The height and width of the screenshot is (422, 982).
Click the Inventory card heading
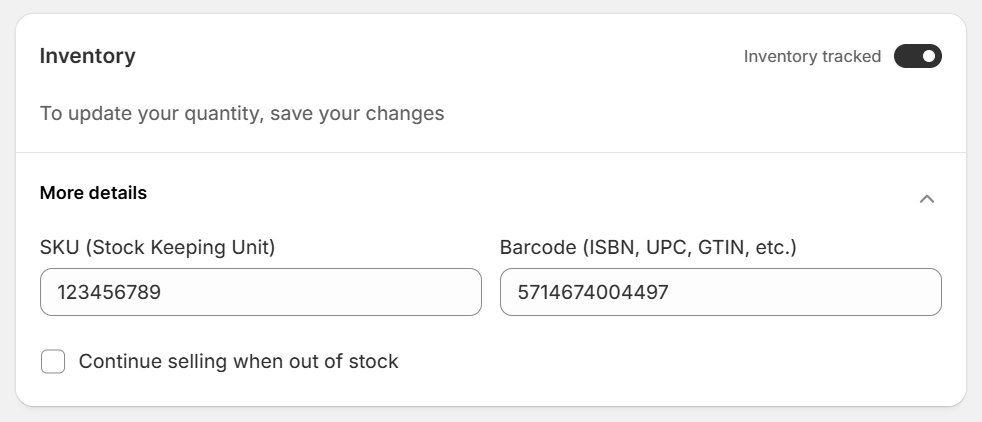pos(88,56)
